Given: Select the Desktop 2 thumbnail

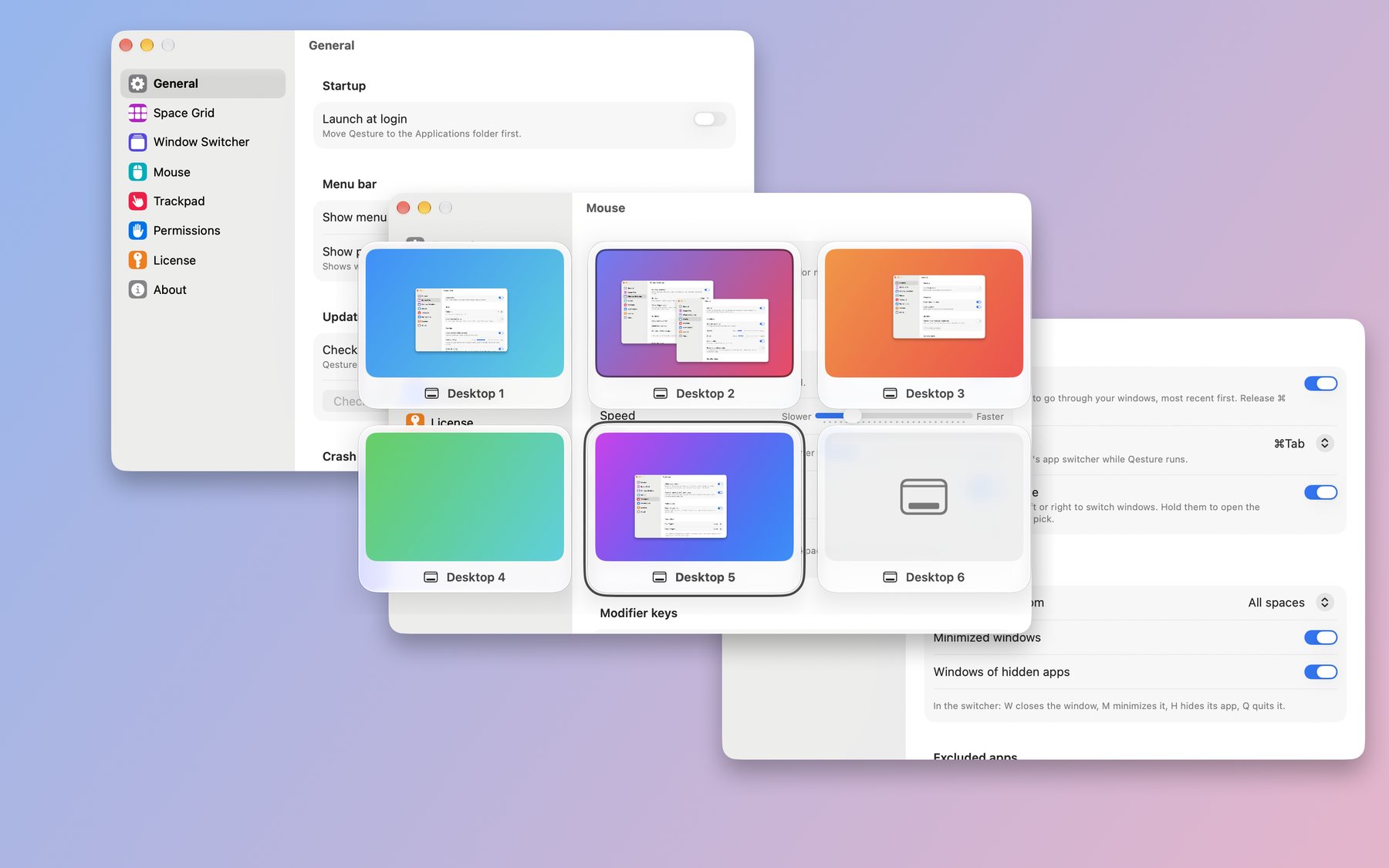Looking at the screenshot, I should pos(694,313).
